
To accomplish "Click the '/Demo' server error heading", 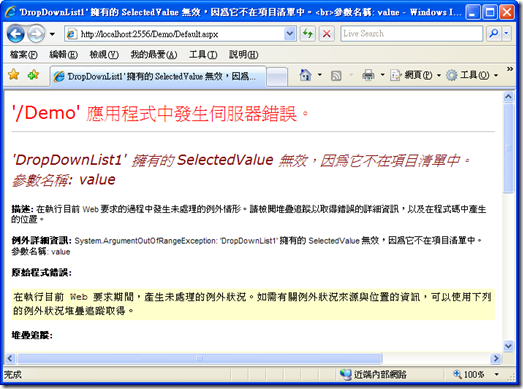I will tap(160, 113).
